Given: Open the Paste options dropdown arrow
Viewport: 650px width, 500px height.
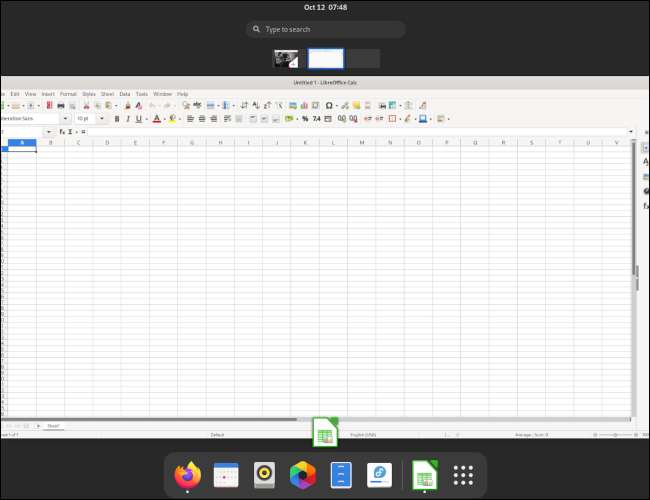Looking at the screenshot, I should click(116, 106).
